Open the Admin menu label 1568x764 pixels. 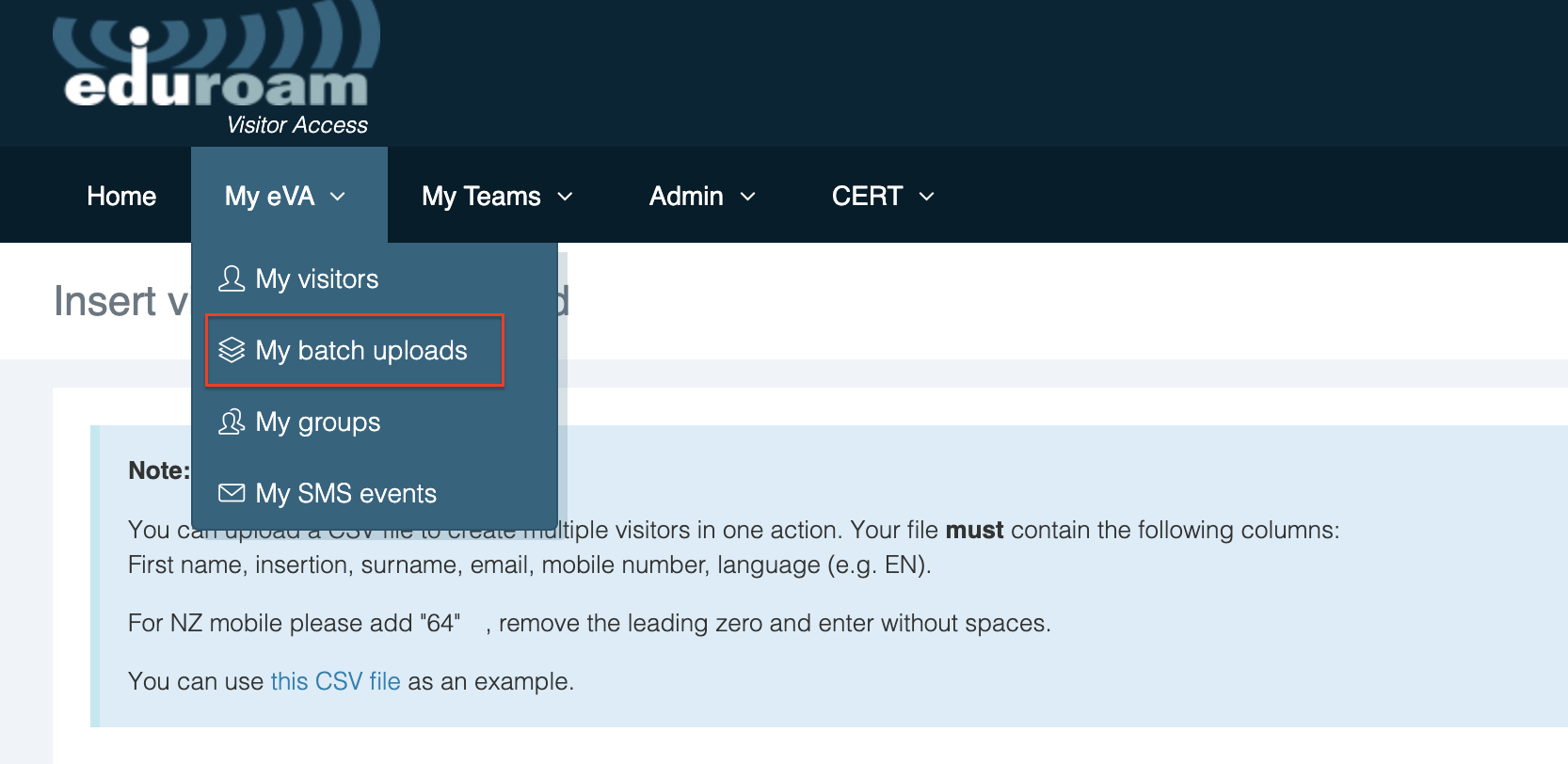(686, 196)
